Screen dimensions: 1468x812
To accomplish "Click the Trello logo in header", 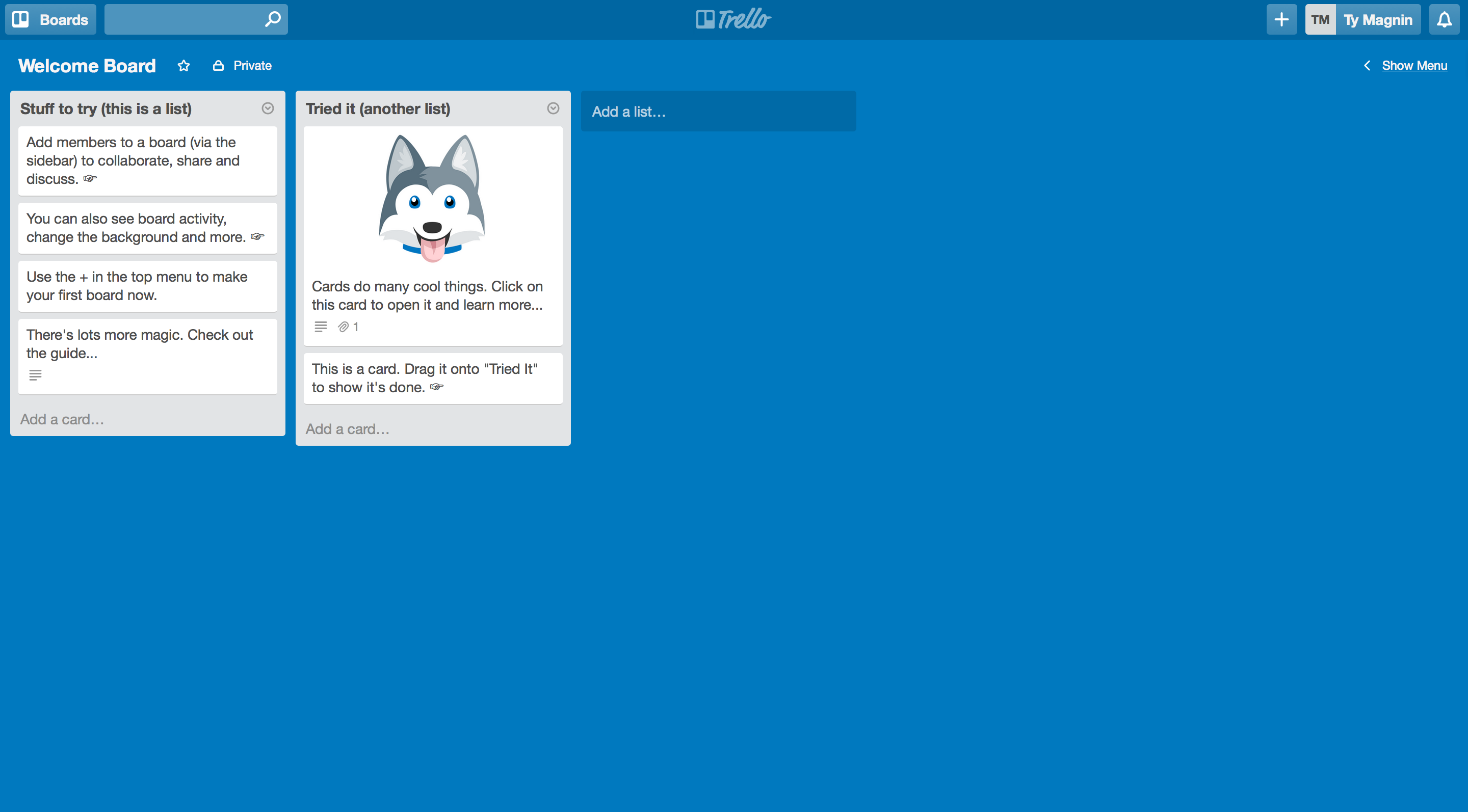I will tap(733, 19).
